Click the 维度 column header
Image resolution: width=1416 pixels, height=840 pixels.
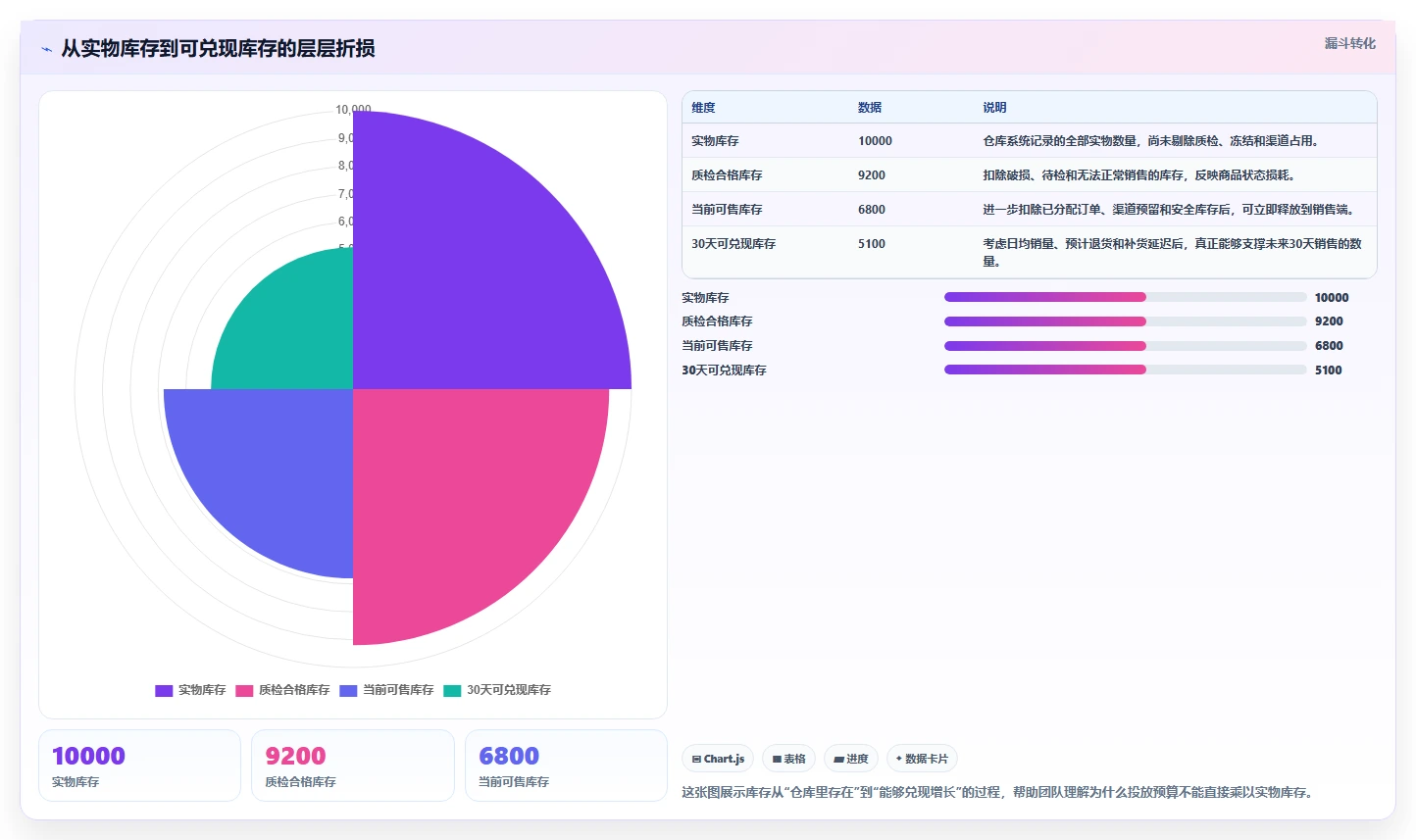703,108
